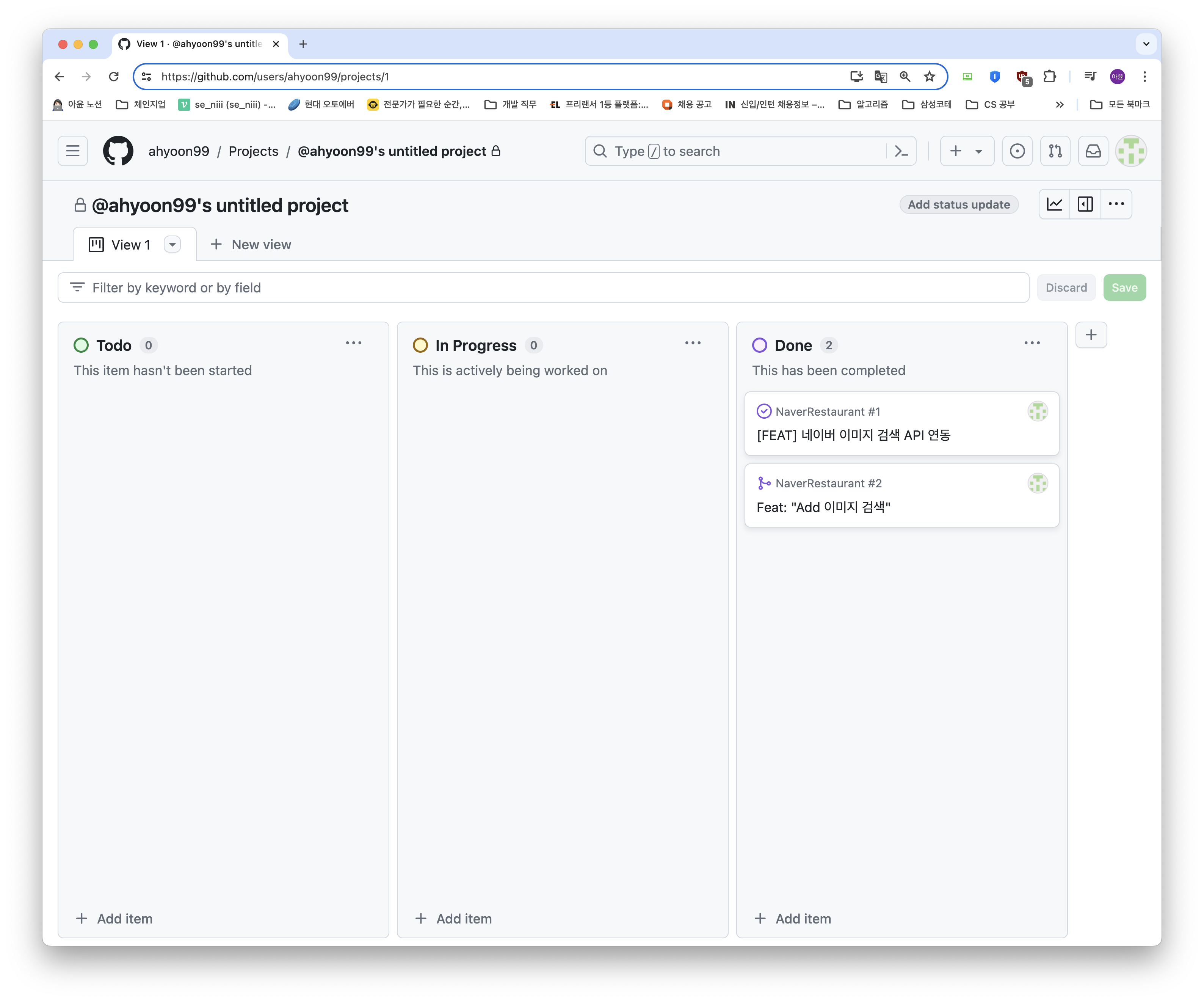
Task: Open the project Insights chart icon
Action: (x=1054, y=204)
